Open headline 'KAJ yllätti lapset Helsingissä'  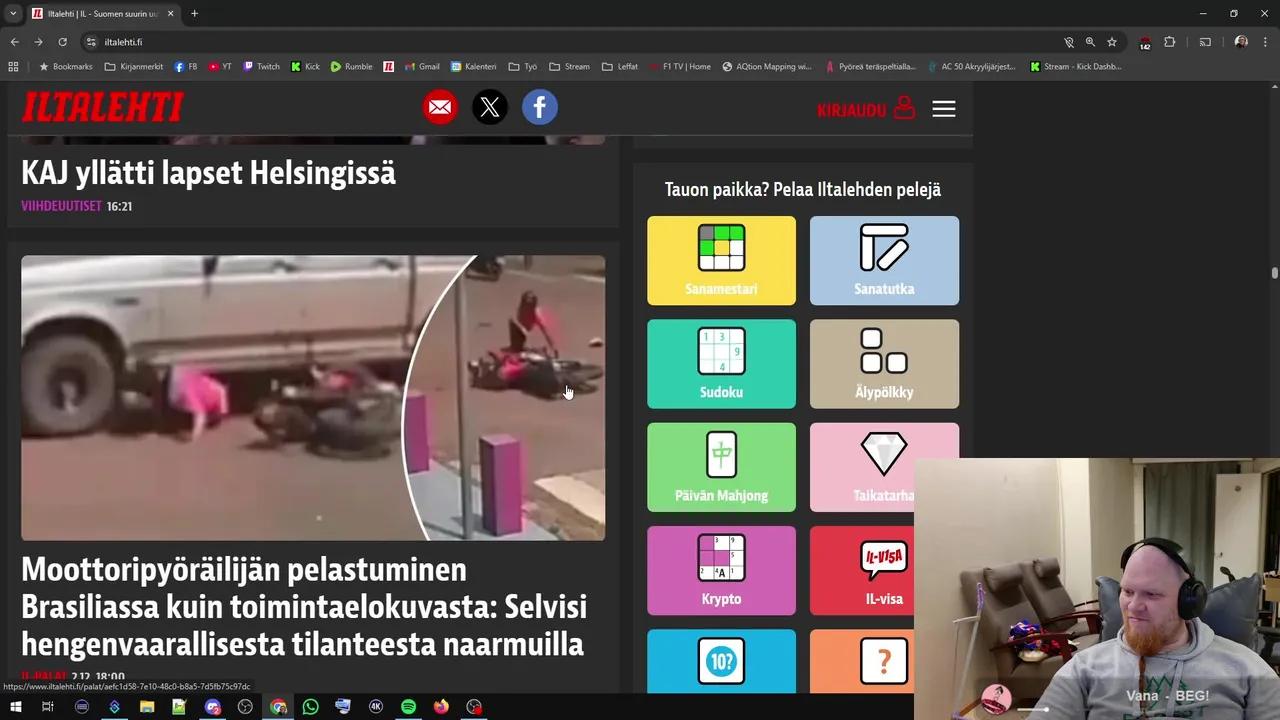(209, 173)
